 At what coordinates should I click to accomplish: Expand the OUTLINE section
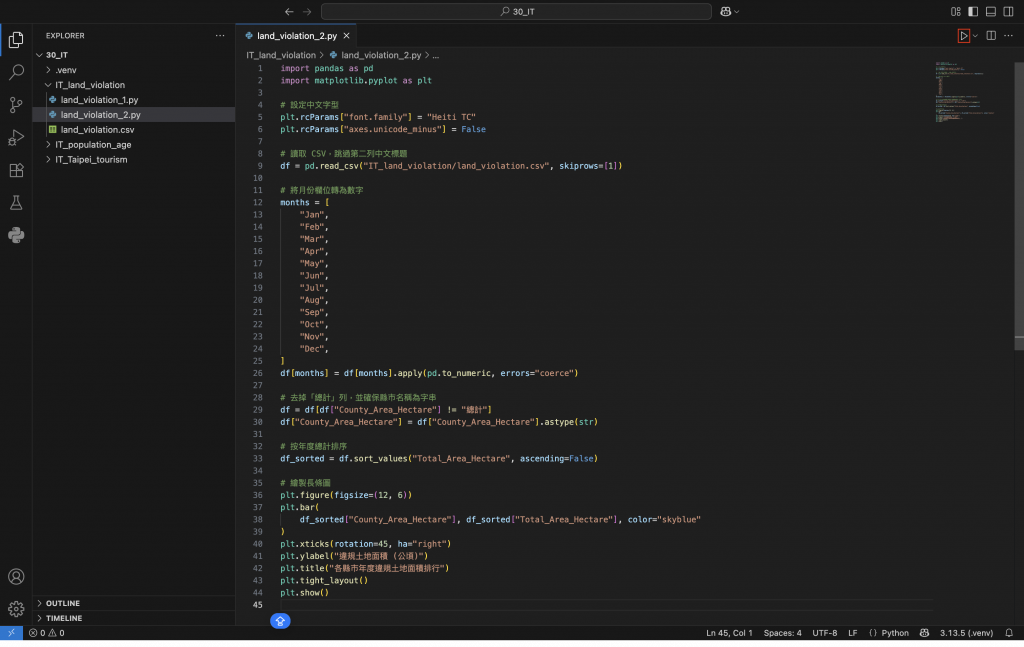click(x=63, y=603)
